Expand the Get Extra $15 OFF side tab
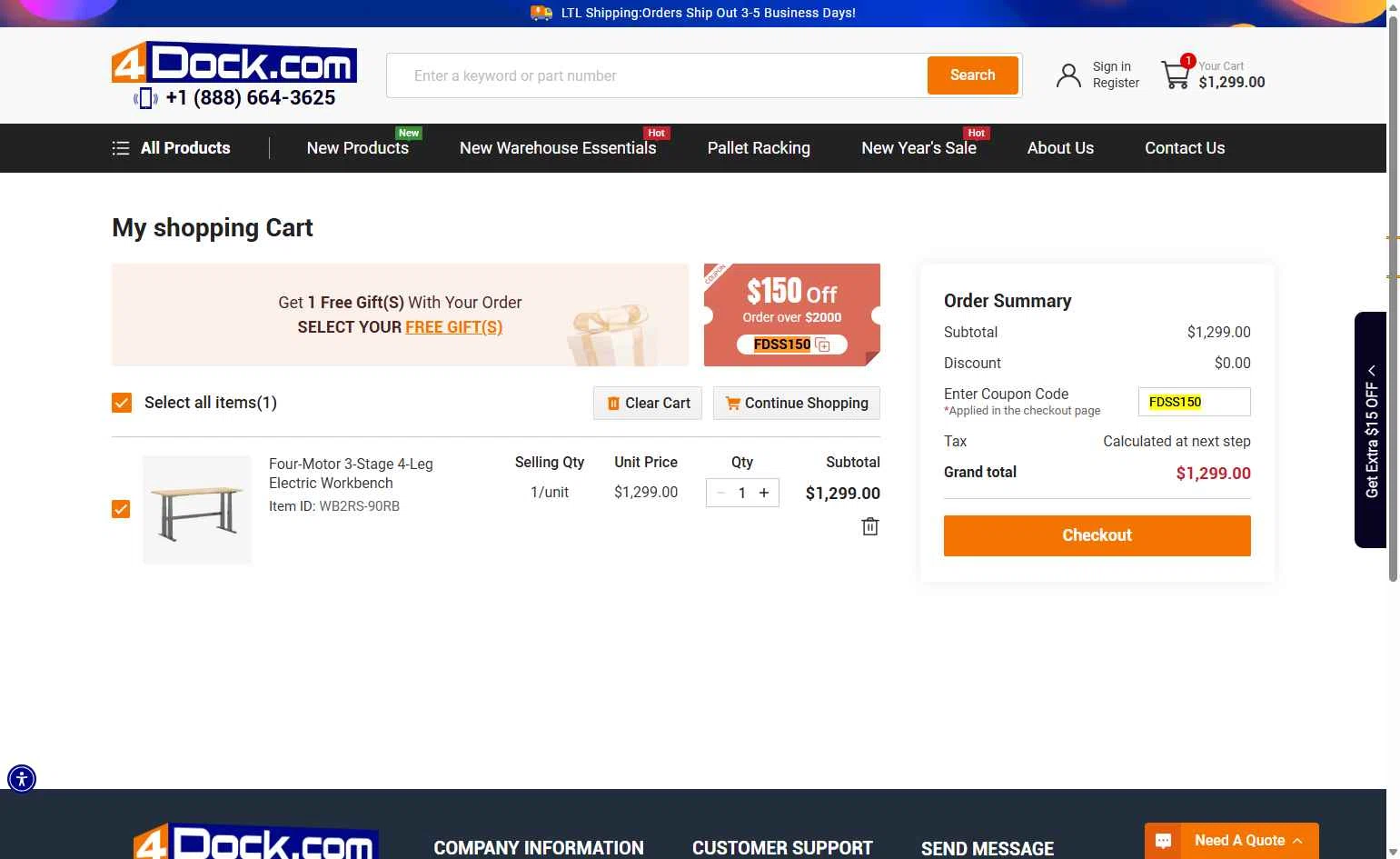This screenshot has height=859, width=1400. 1371,430
